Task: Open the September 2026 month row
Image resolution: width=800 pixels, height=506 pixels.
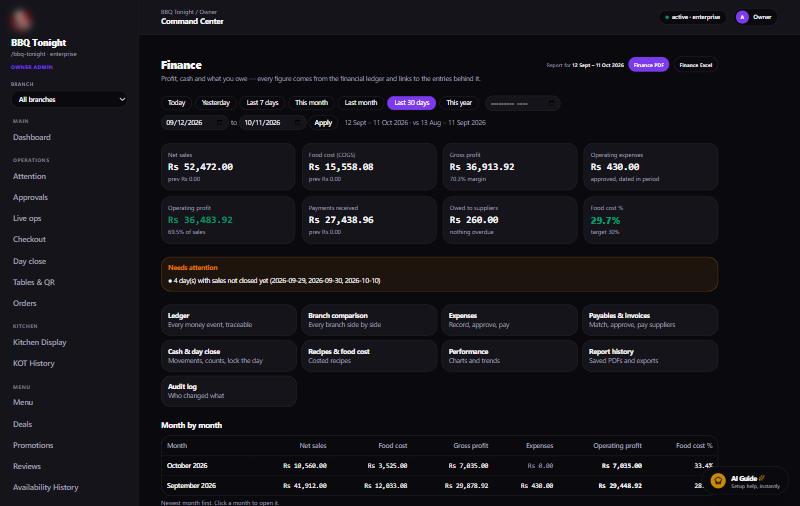Action: click(x=439, y=486)
